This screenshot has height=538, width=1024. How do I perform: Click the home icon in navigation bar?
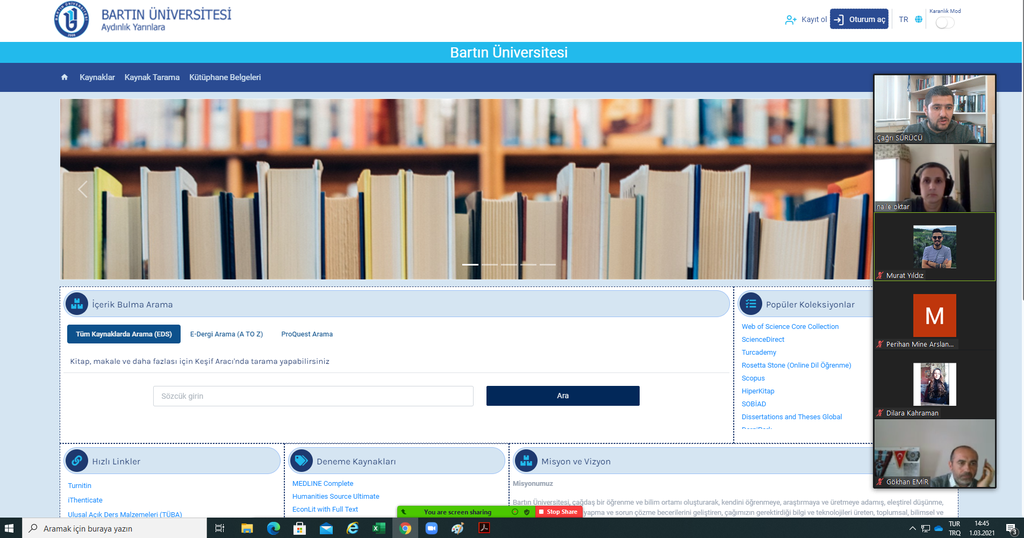click(x=65, y=77)
